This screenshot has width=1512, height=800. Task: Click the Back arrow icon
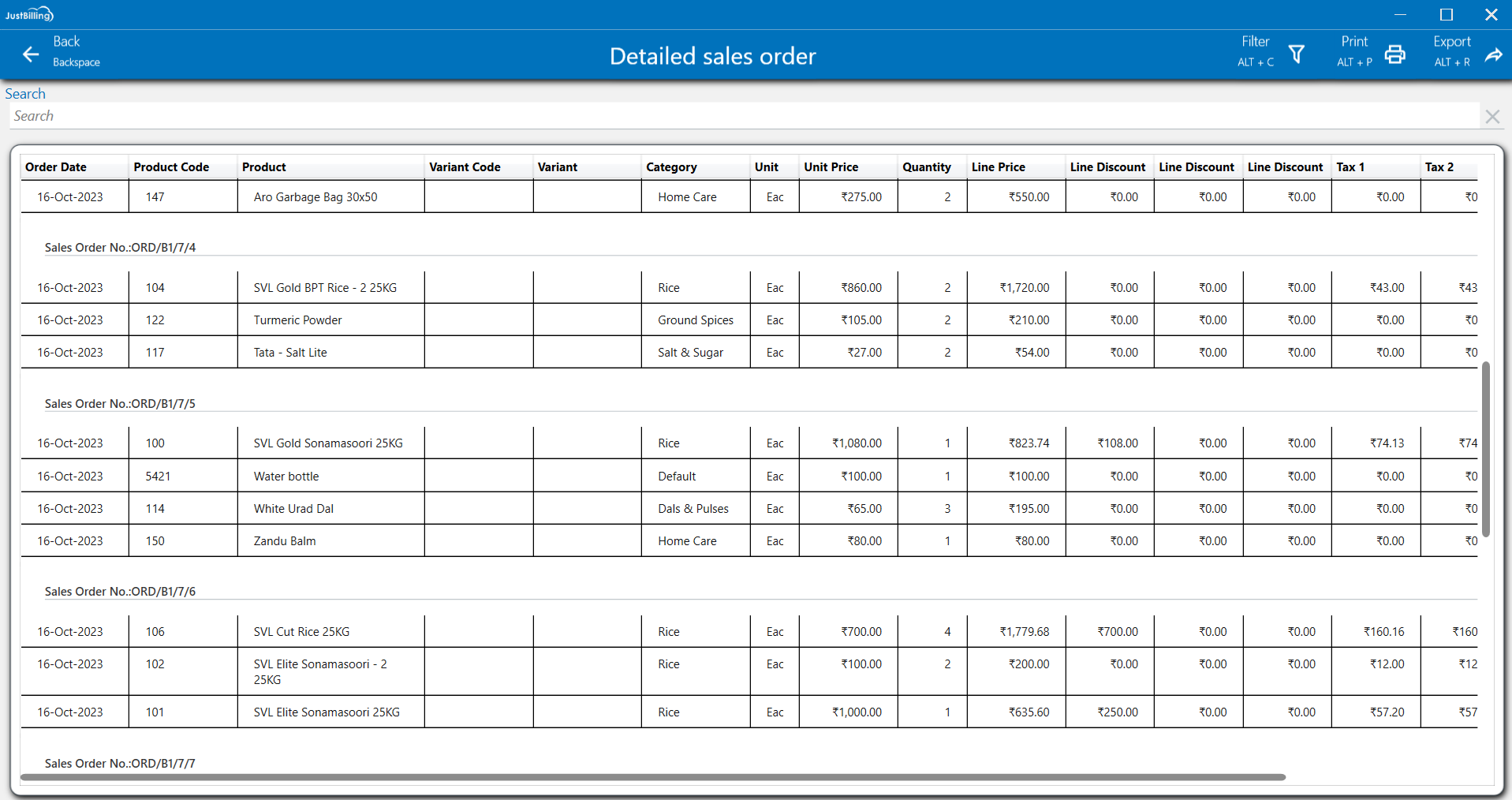[x=31, y=54]
